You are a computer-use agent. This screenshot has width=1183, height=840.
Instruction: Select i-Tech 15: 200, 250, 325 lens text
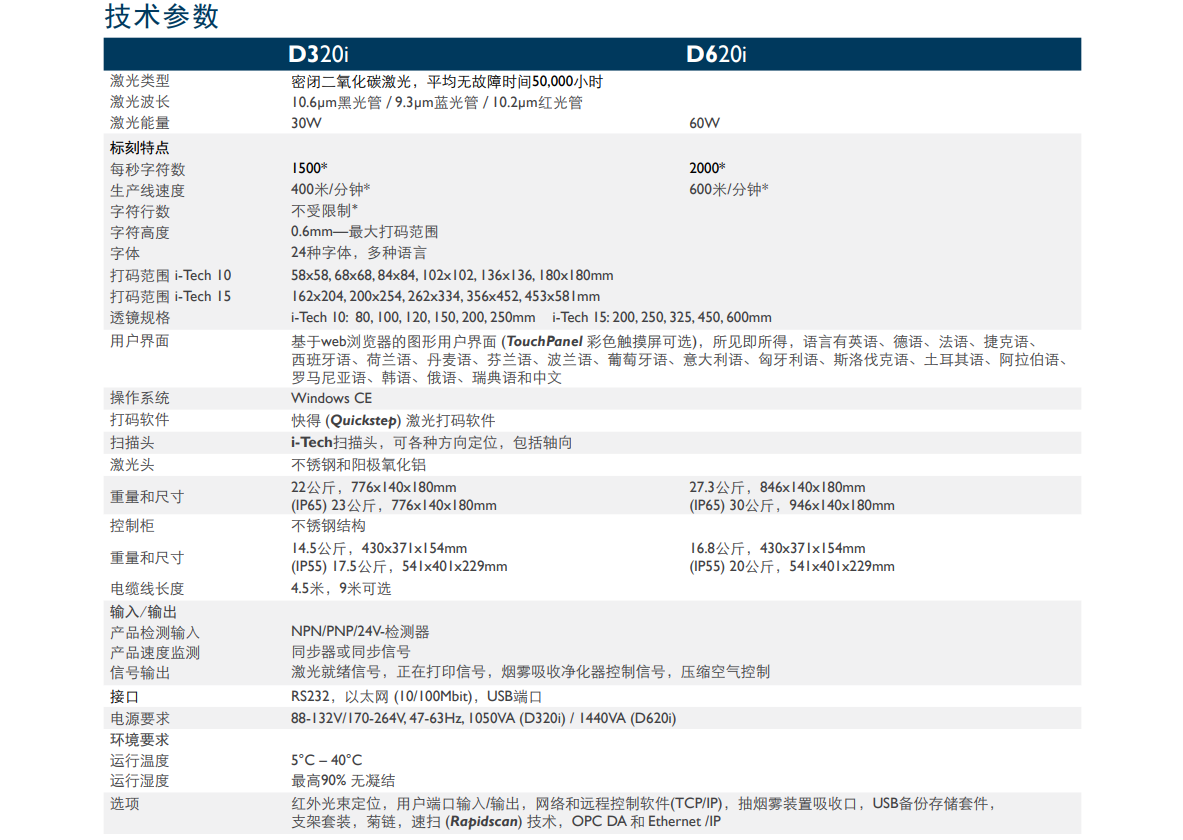pyautogui.click(x=662, y=318)
